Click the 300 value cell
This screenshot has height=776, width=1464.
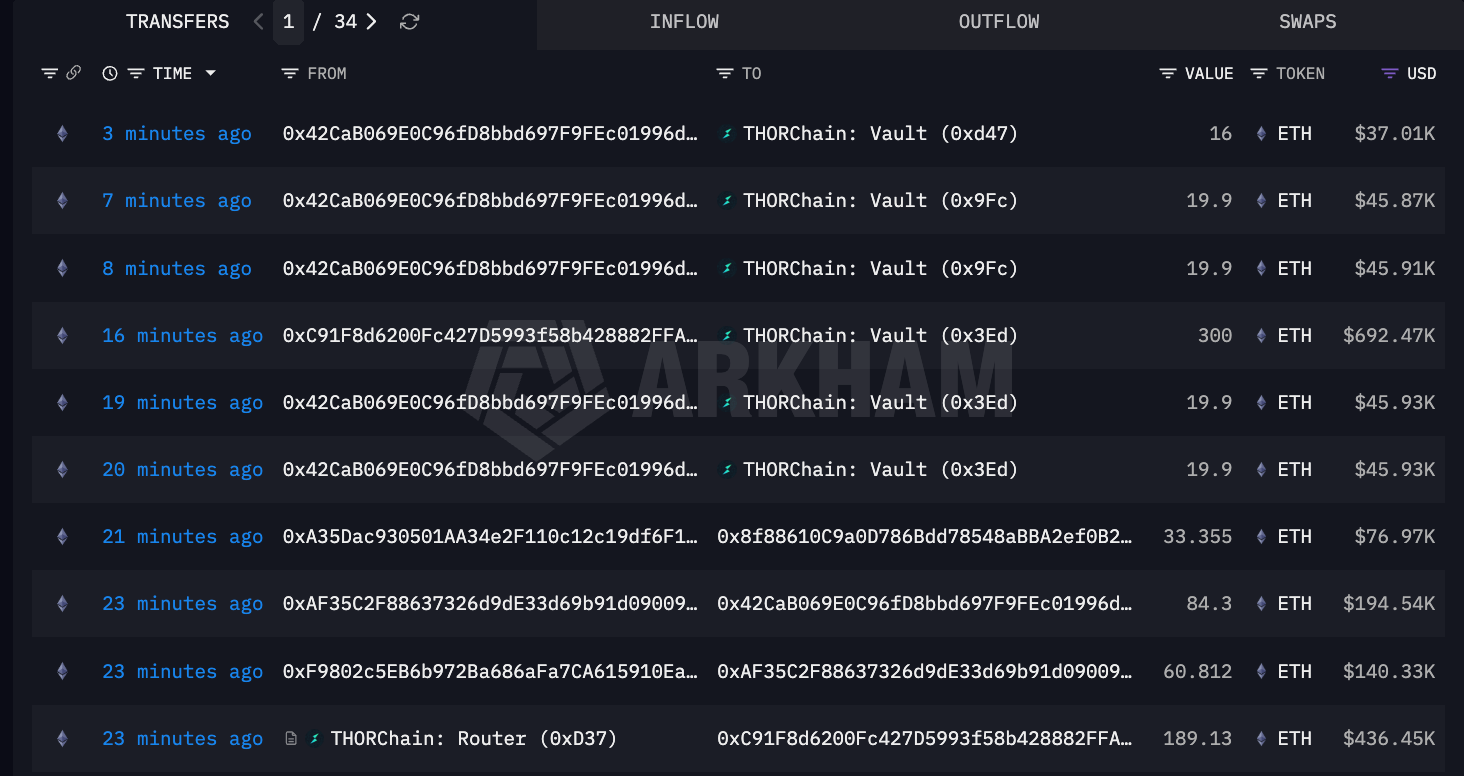(1215, 336)
